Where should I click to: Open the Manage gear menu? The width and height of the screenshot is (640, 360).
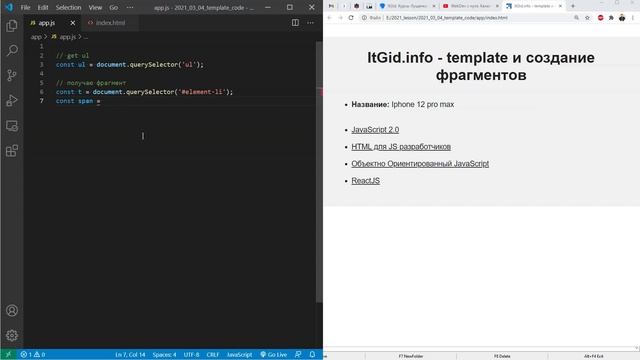click(12, 336)
